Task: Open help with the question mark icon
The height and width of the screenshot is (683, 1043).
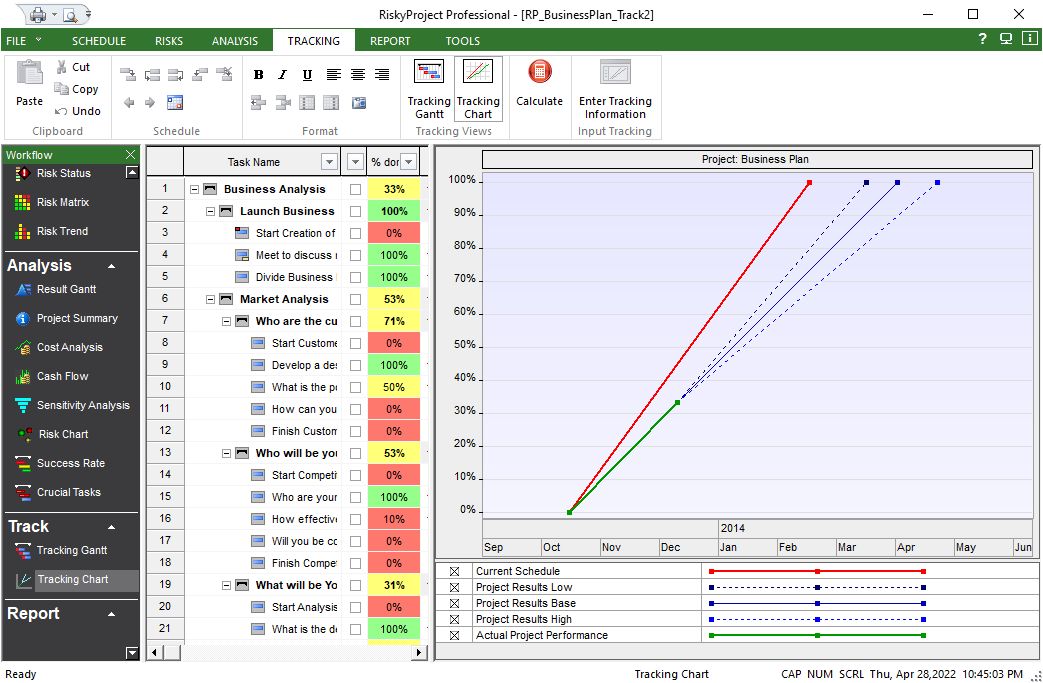Action: coord(982,39)
